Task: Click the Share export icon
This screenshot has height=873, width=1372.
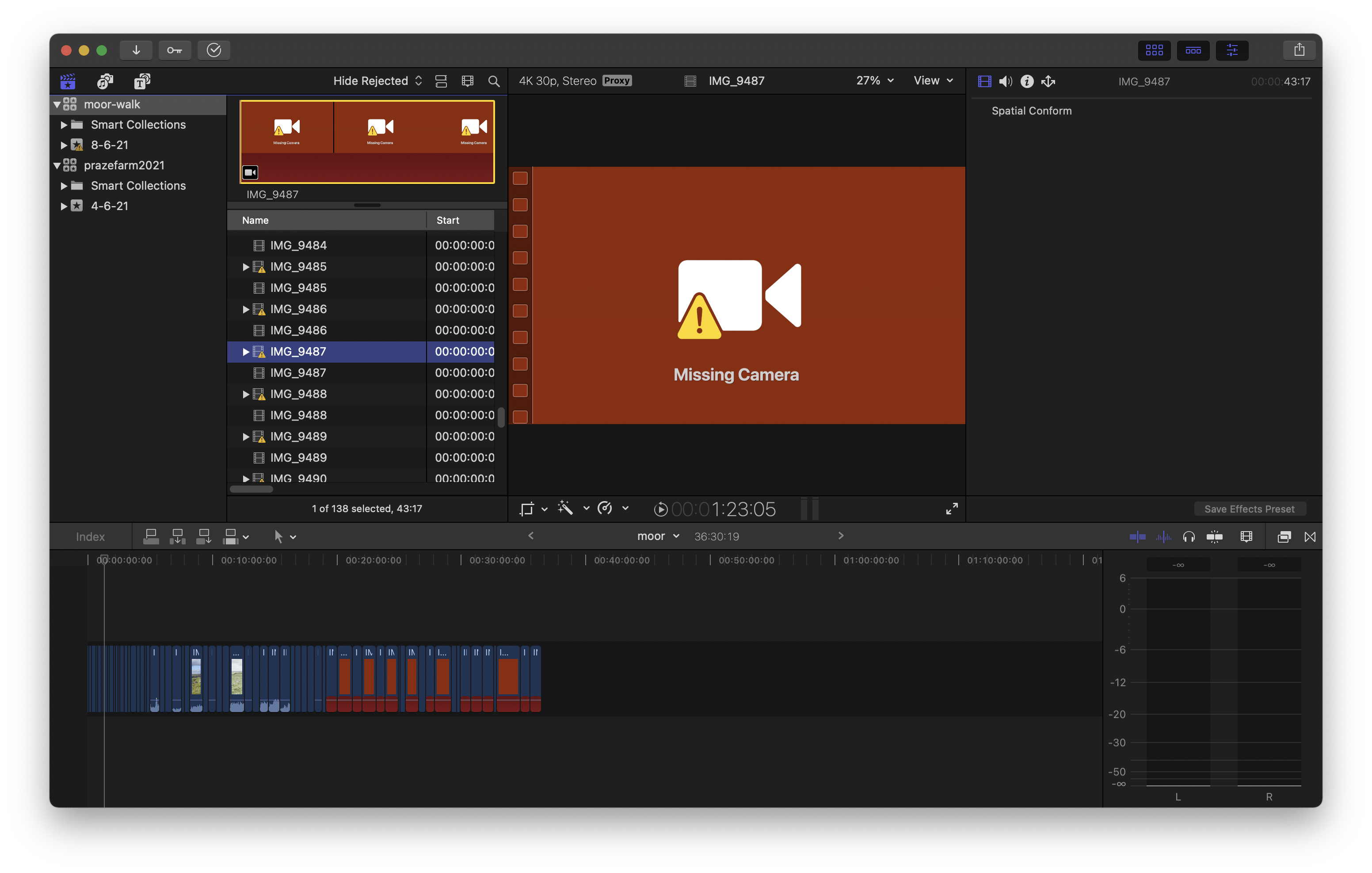Action: [1299, 50]
